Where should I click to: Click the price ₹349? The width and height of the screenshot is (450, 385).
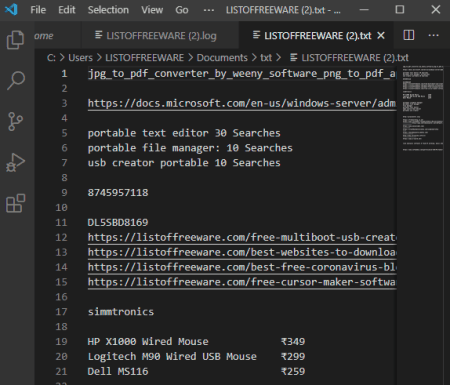pyautogui.click(x=293, y=342)
